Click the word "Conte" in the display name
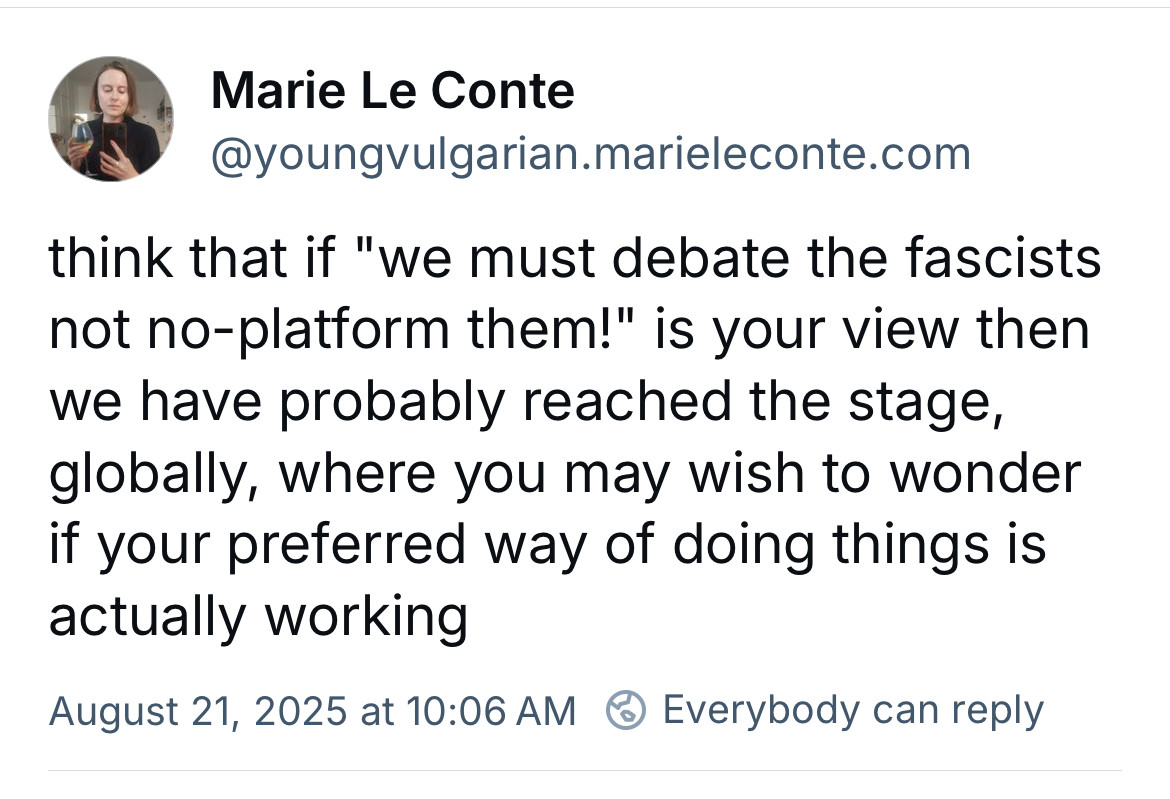 (502, 90)
